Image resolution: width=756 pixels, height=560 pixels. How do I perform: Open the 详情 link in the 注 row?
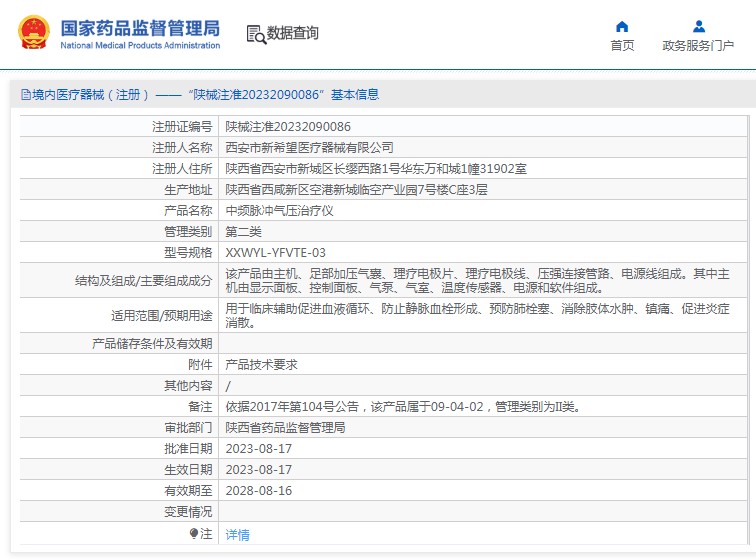coord(237,535)
